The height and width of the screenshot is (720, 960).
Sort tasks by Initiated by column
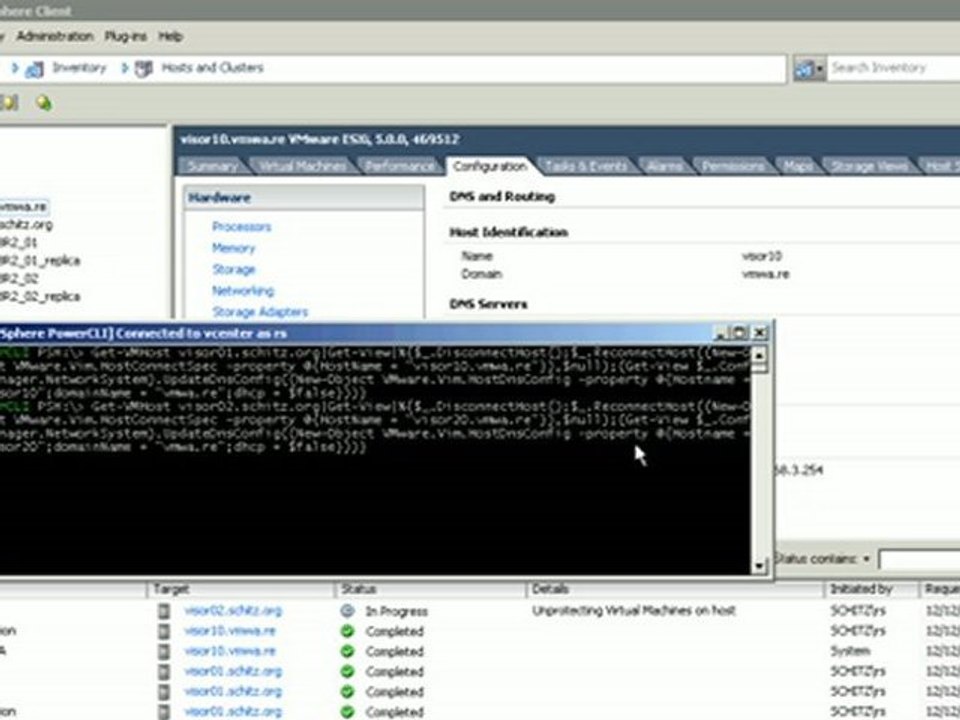(871, 589)
